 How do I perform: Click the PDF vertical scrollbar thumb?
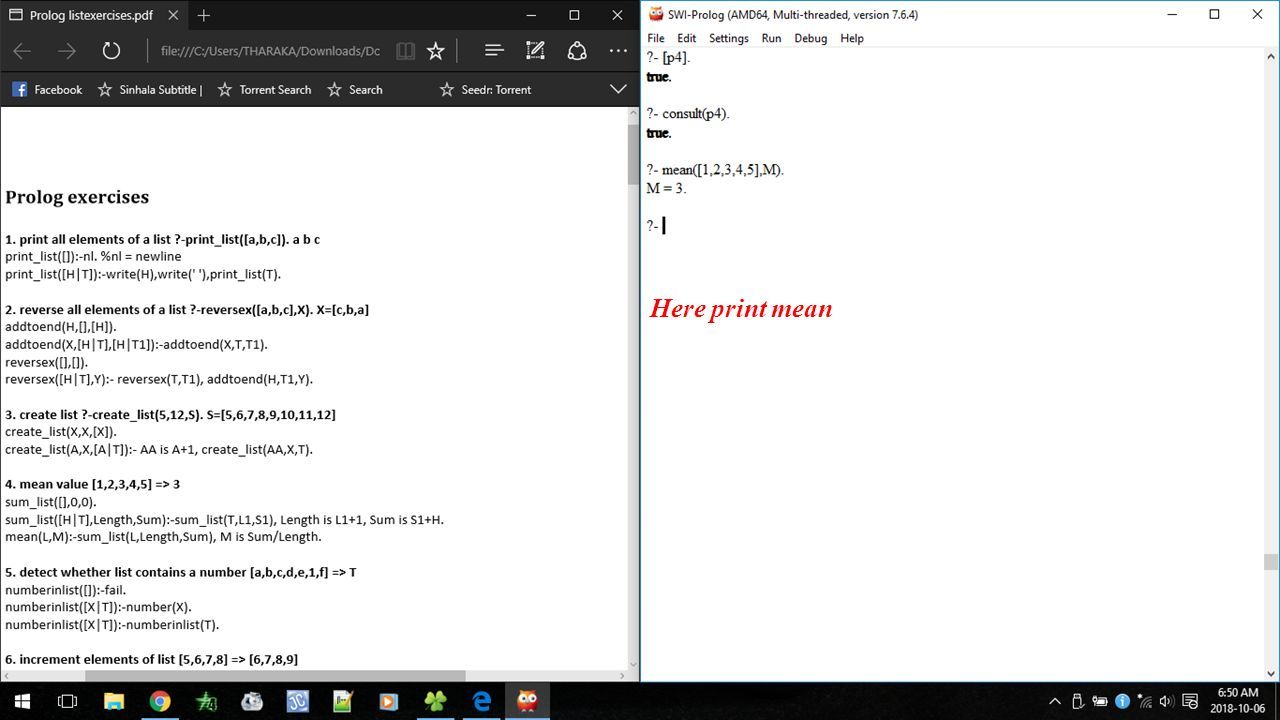tap(633, 153)
